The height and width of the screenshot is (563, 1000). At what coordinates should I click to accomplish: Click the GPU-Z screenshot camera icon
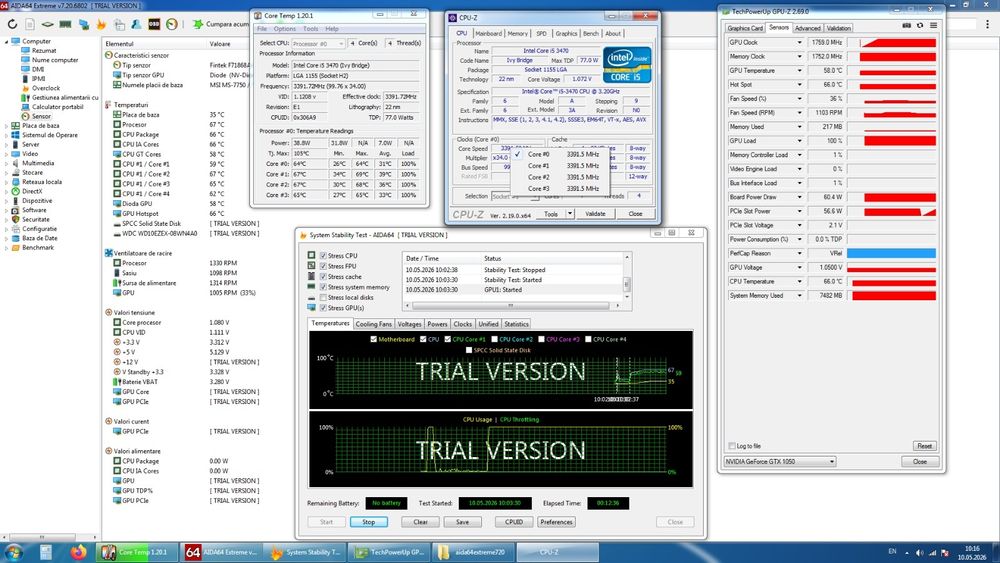[x=906, y=26]
